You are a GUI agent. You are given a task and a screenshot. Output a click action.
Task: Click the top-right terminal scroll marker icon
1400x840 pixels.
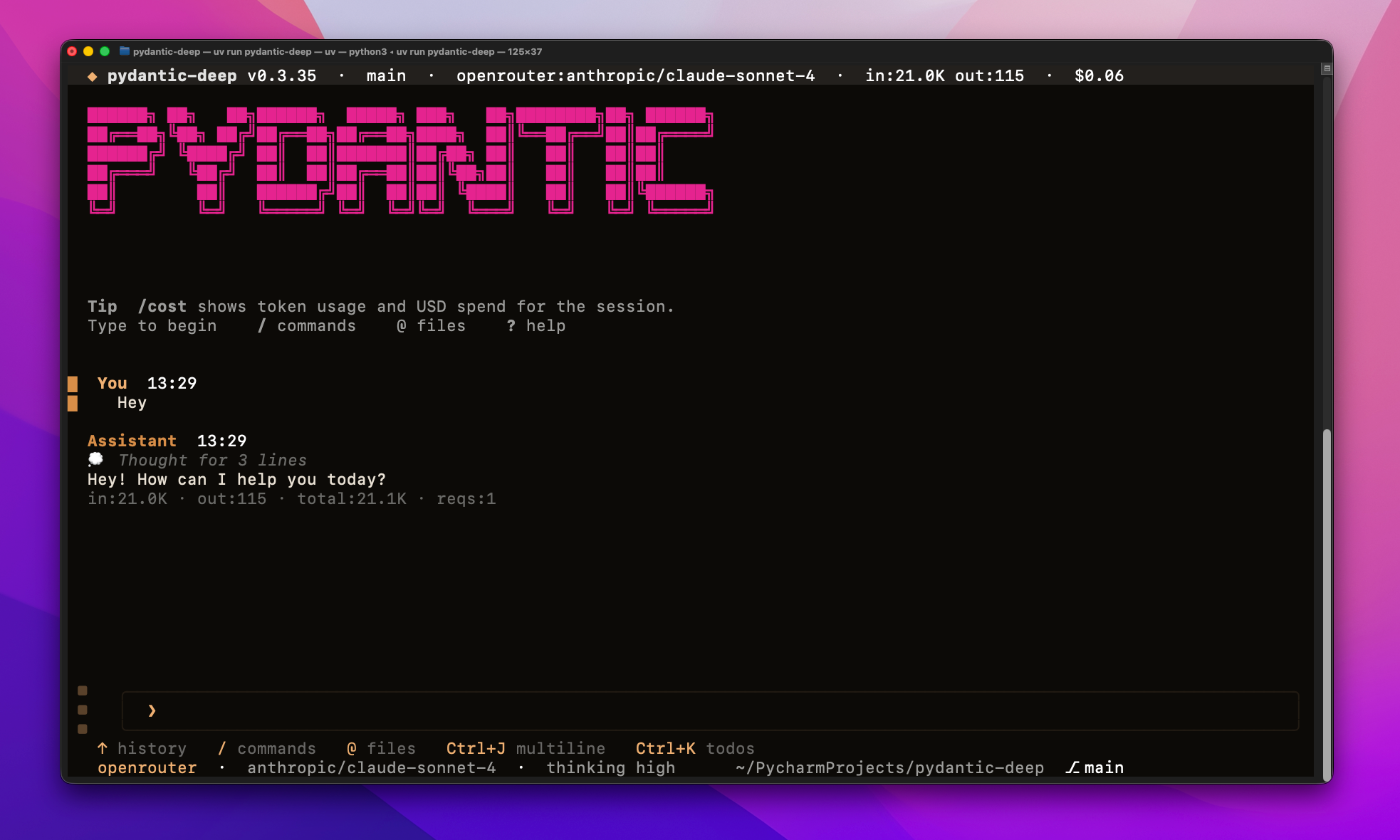tap(1327, 69)
